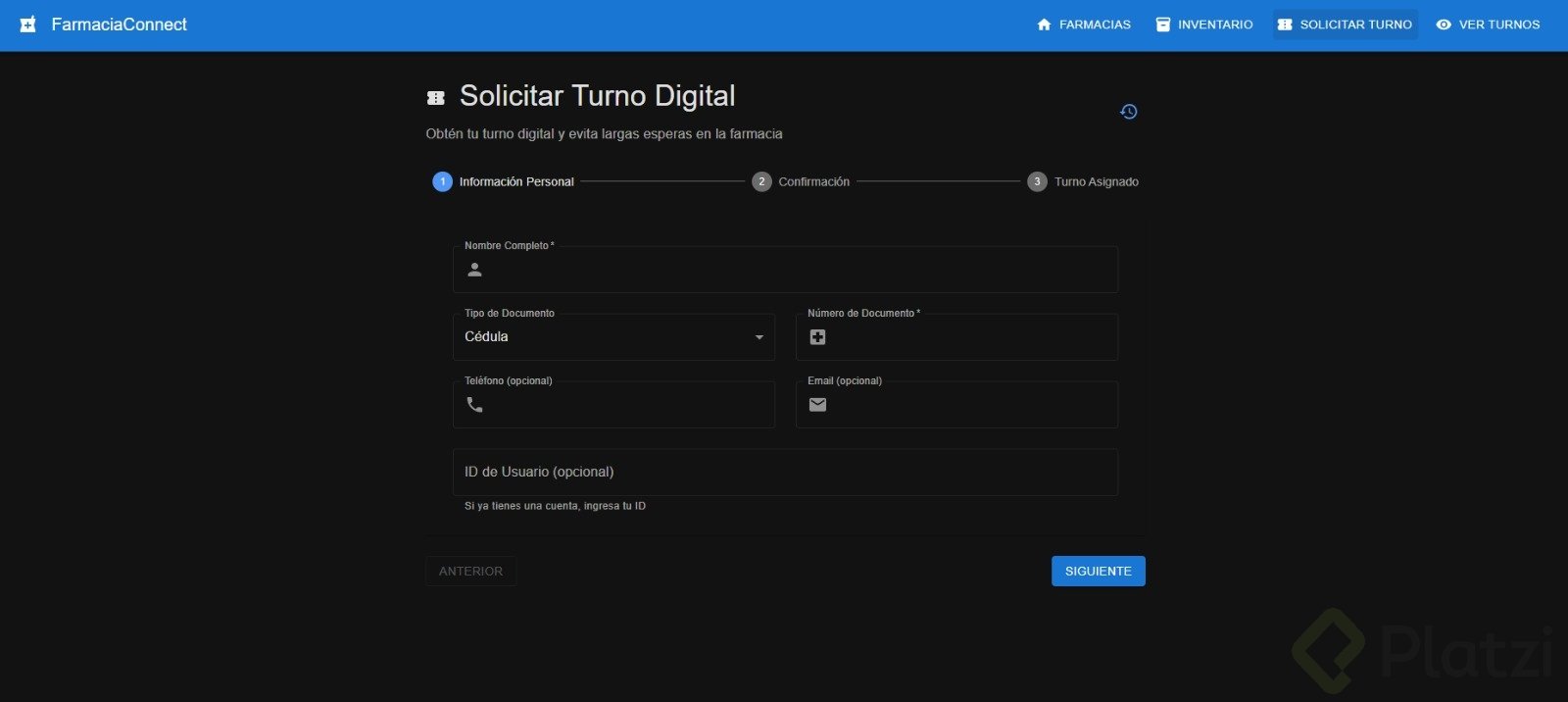
Task: Click the person icon in Nombre Completo
Action: (475, 270)
